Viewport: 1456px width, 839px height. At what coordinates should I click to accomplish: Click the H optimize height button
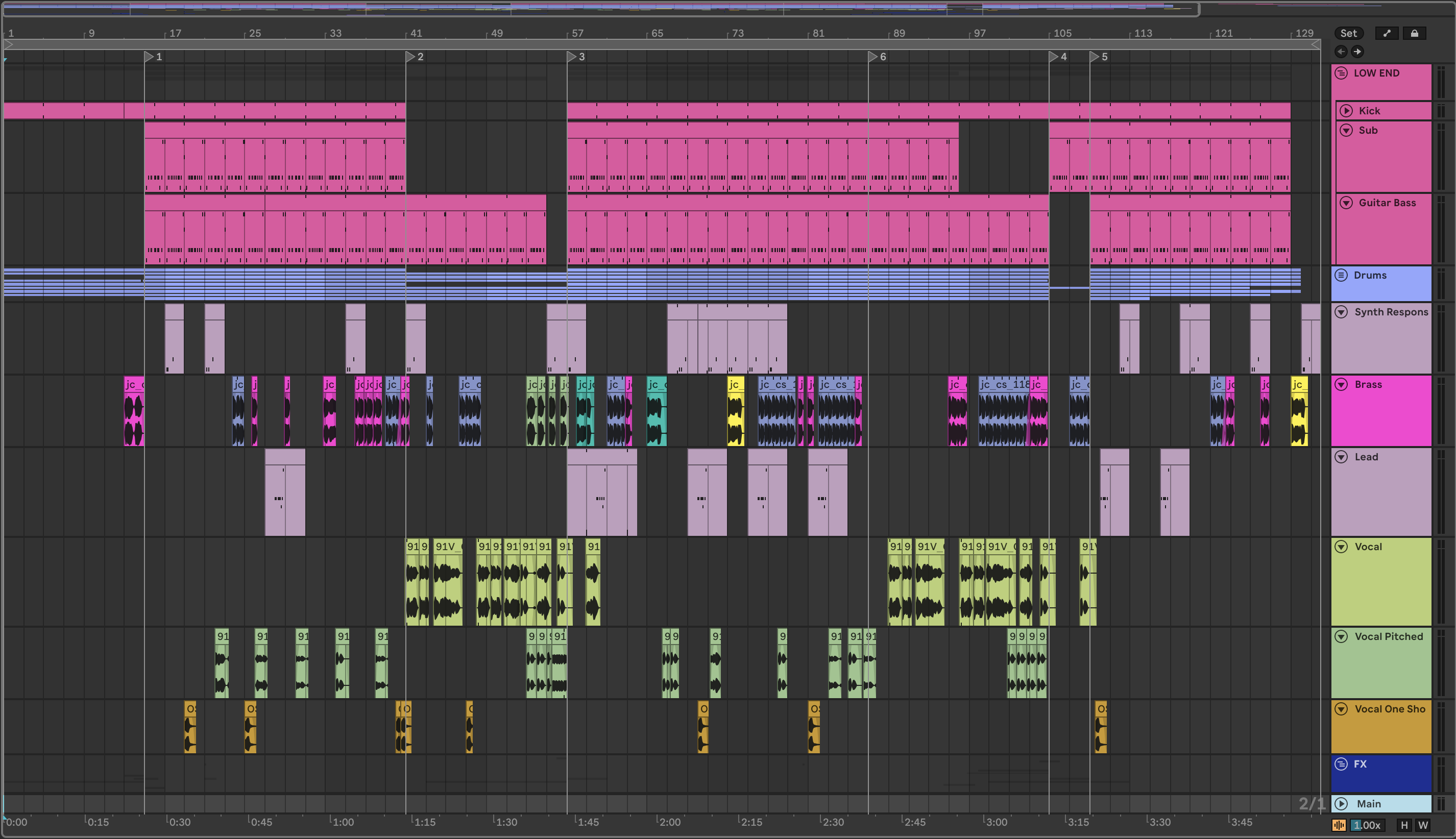pos(1404,825)
